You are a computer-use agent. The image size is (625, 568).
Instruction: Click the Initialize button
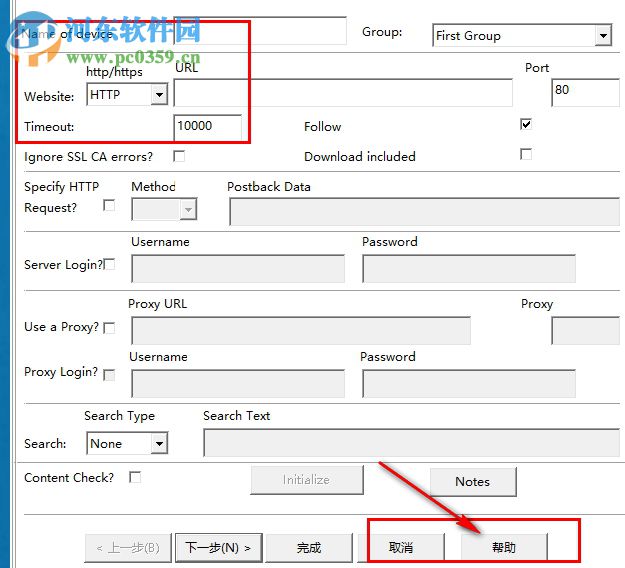[307, 480]
